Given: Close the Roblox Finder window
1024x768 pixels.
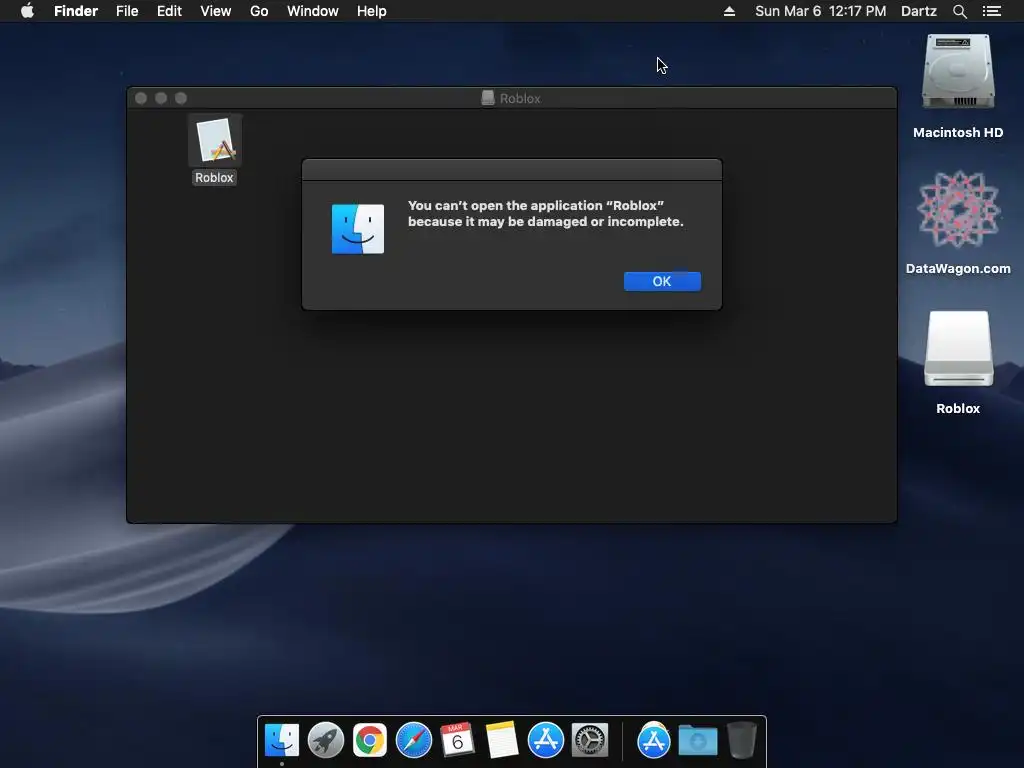Looking at the screenshot, I should point(140,98).
